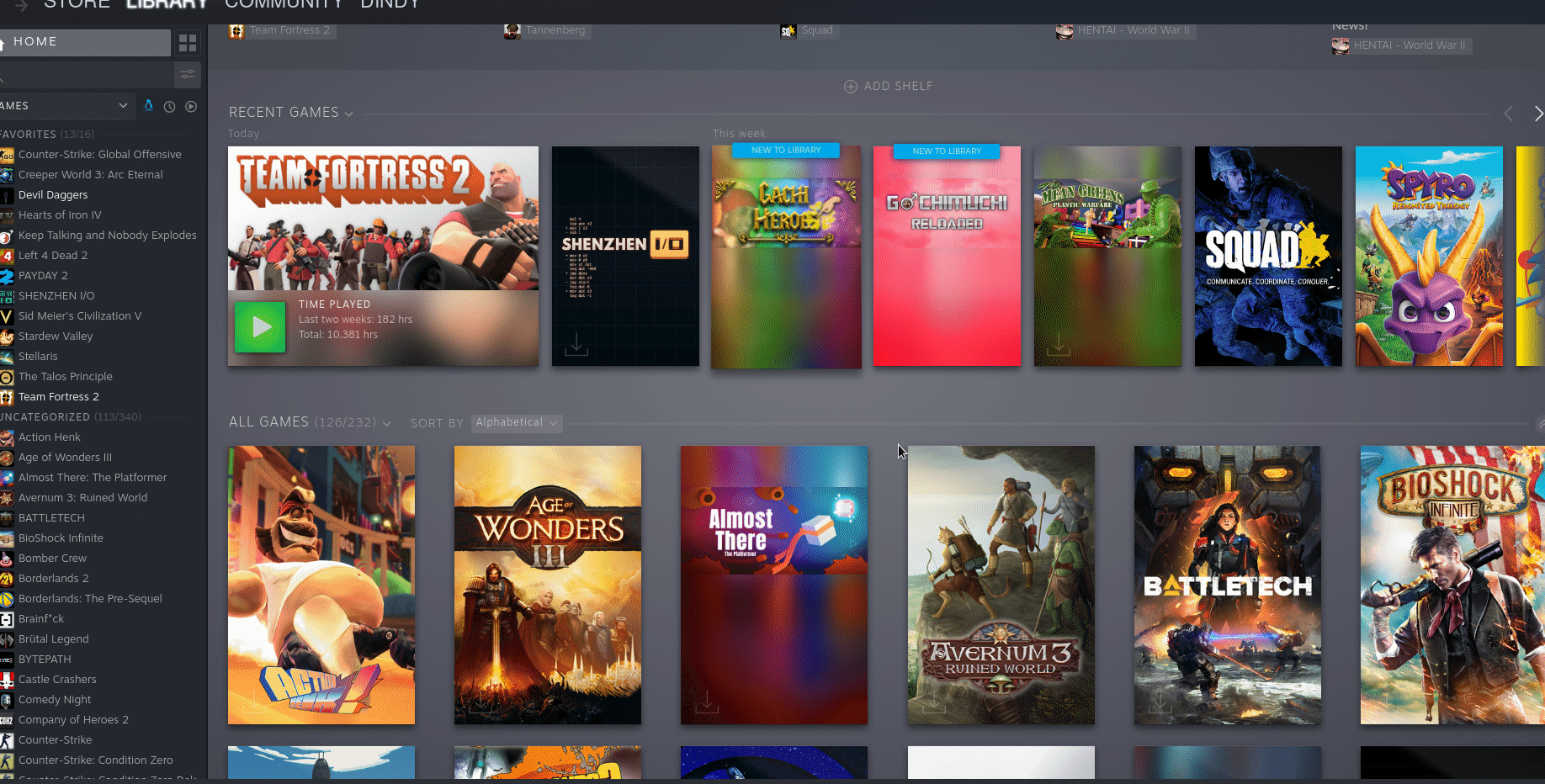The height and width of the screenshot is (784, 1545).
Task: Select Counter-Strike: Condition Zero in sidebar
Action: pyautogui.click(x=96, y=760)
